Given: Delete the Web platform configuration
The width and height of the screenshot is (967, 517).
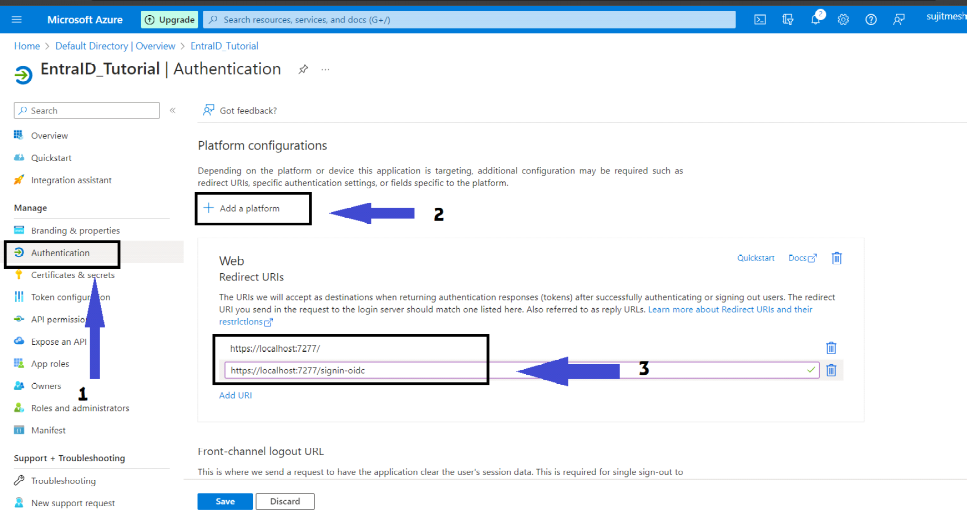Looking at the screenshot, I should 837,257.
